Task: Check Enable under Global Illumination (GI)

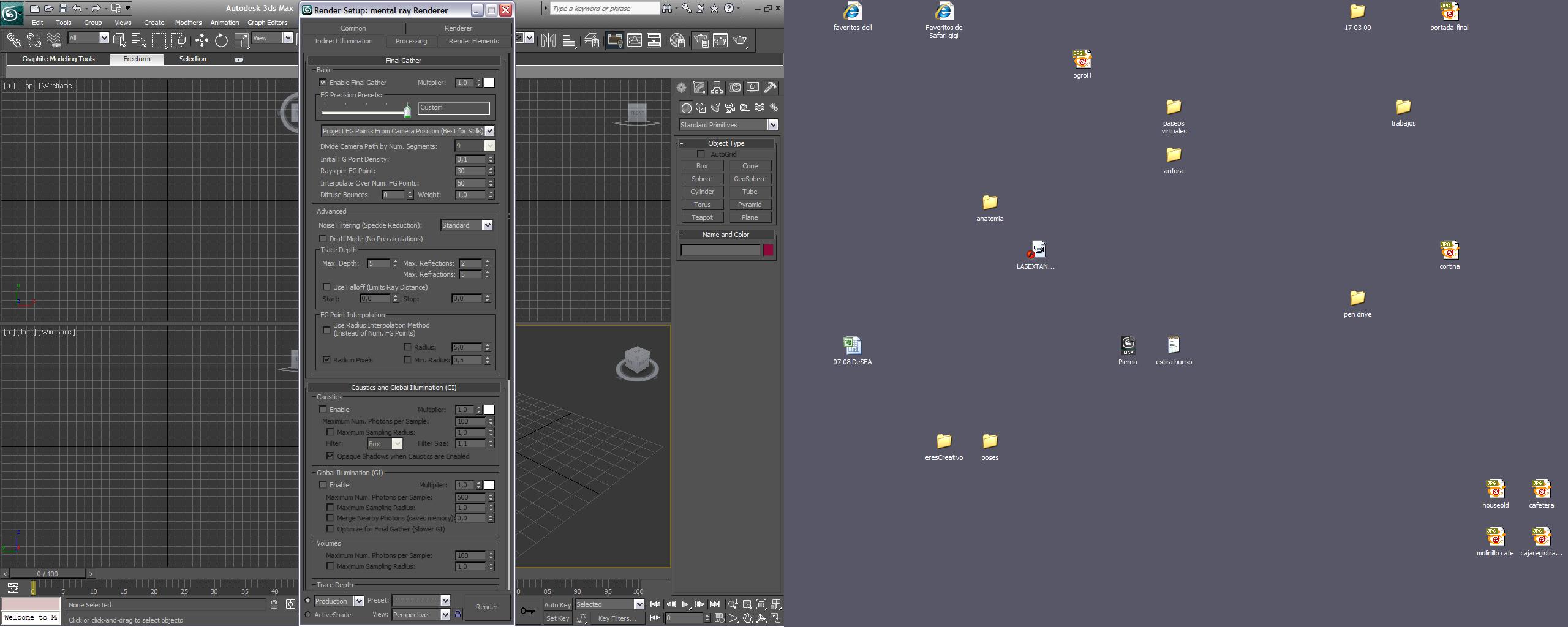Action: coord(323,485)
